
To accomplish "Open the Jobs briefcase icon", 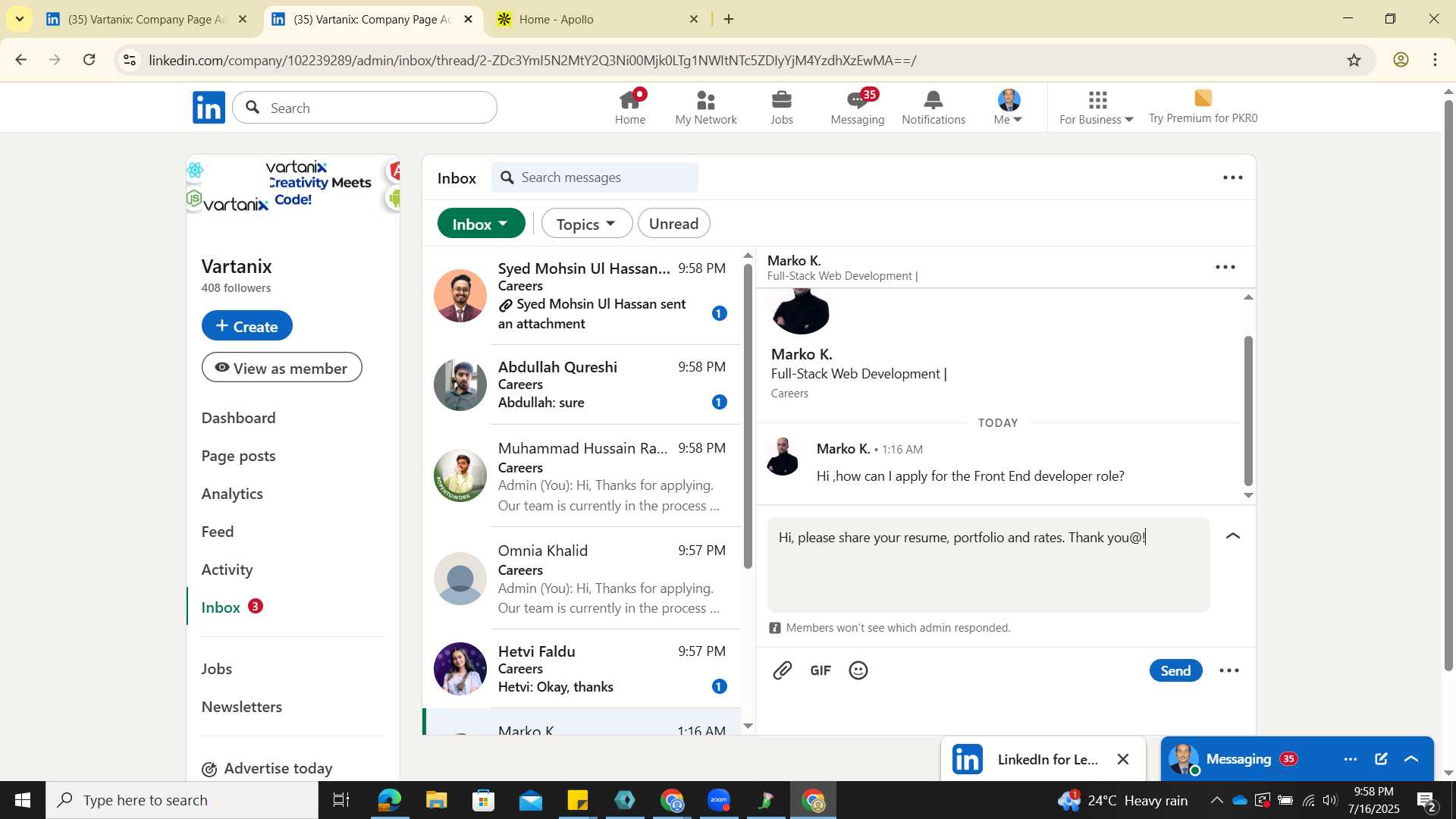I will pos(781,108).
